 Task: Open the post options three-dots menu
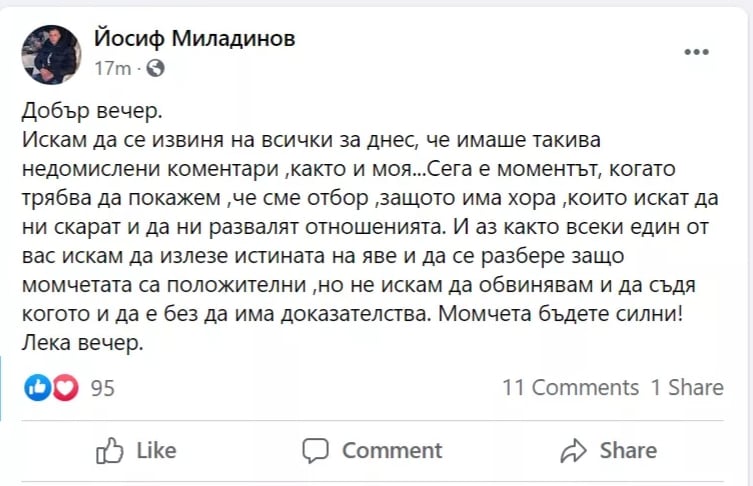(x=696, y=51)
